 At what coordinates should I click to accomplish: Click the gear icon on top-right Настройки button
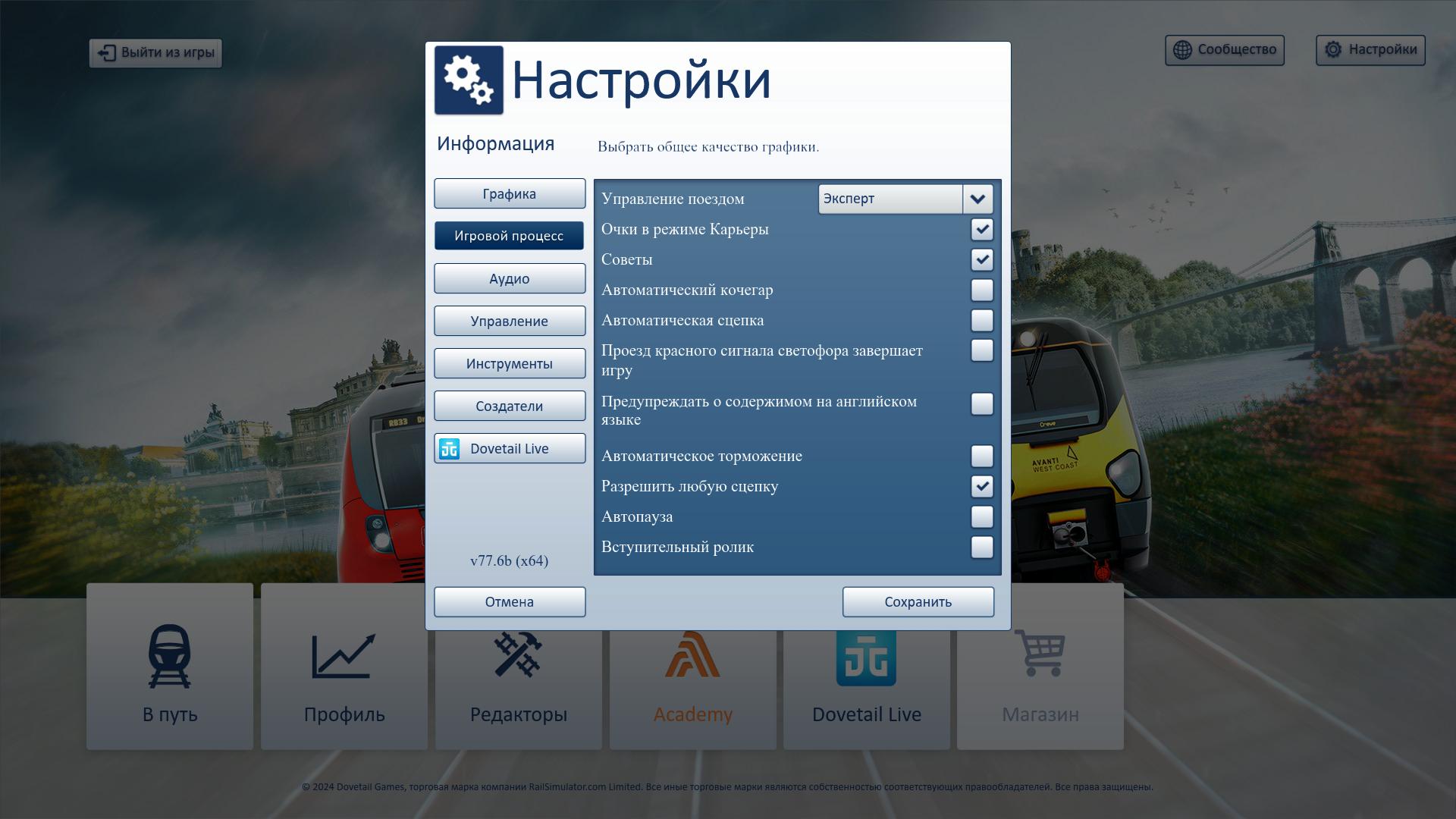click(x=1333, y=50)
